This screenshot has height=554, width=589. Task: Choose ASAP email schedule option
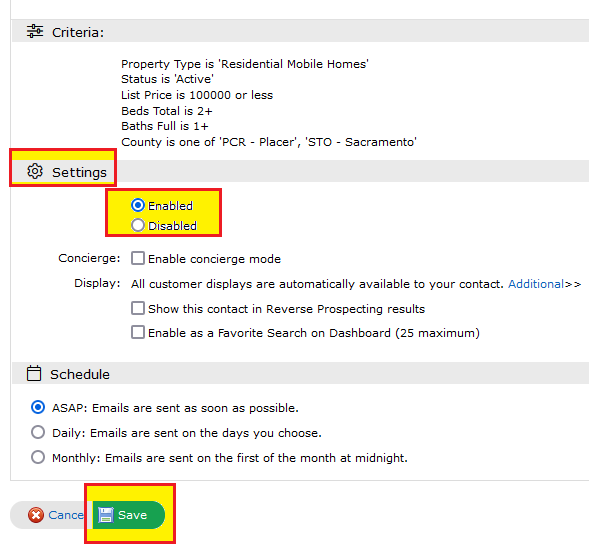point(38,407)
